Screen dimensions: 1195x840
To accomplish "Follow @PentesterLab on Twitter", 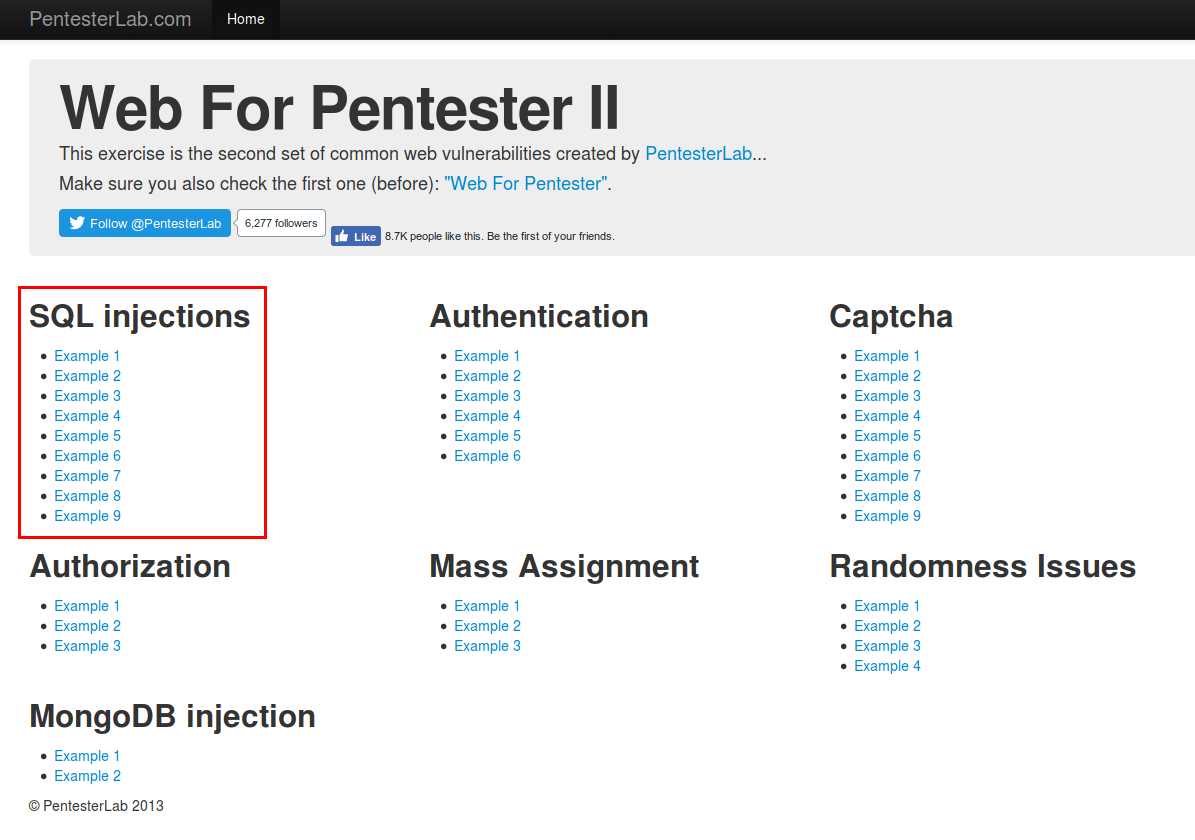I will click(x=145, y=223).
